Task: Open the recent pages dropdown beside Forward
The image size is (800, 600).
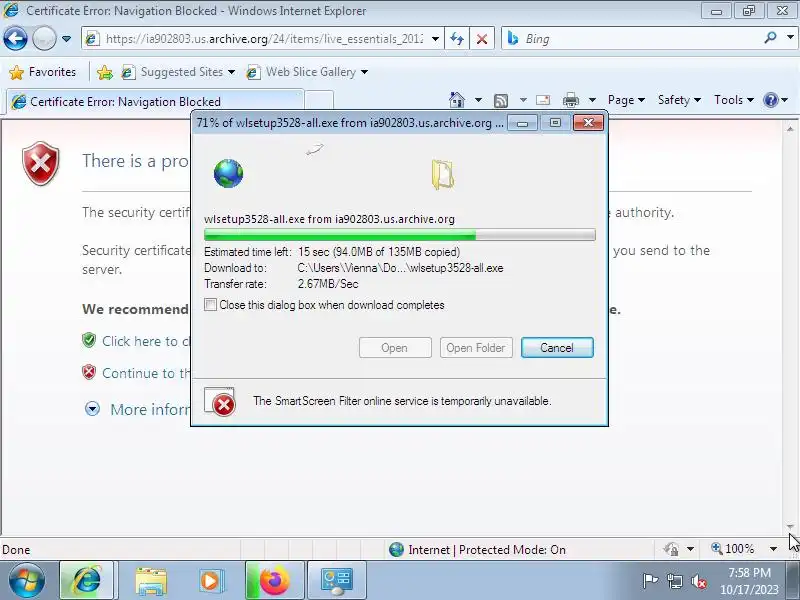Action: 66,39
